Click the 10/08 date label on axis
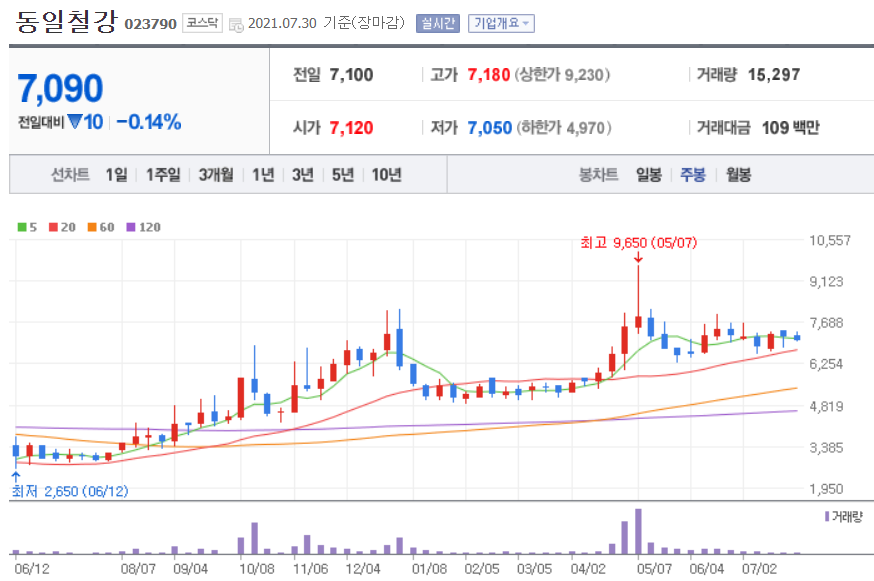 tap(256, 569)
